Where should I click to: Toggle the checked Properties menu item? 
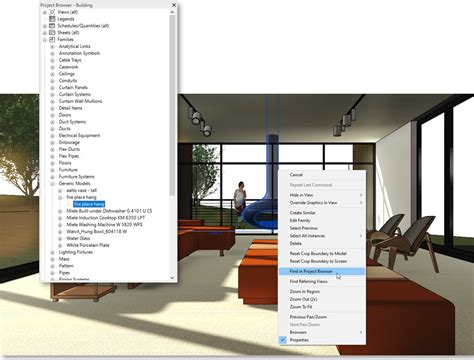322,340
